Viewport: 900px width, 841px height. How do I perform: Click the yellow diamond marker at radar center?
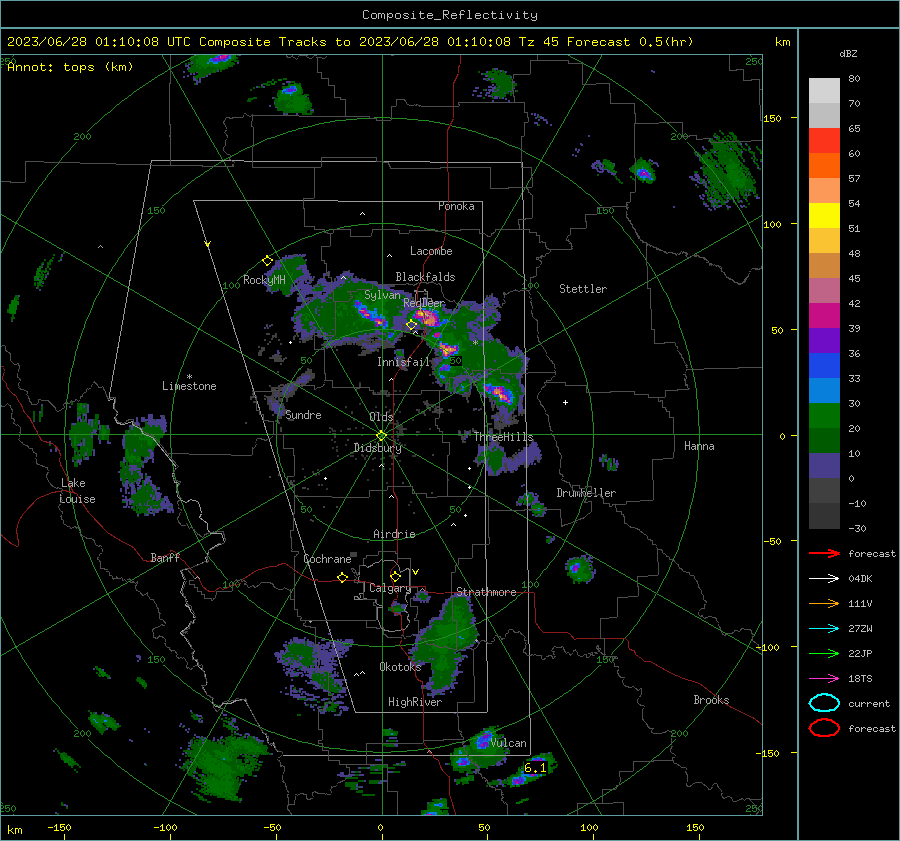pyautogui.click(x=382, y=436)
